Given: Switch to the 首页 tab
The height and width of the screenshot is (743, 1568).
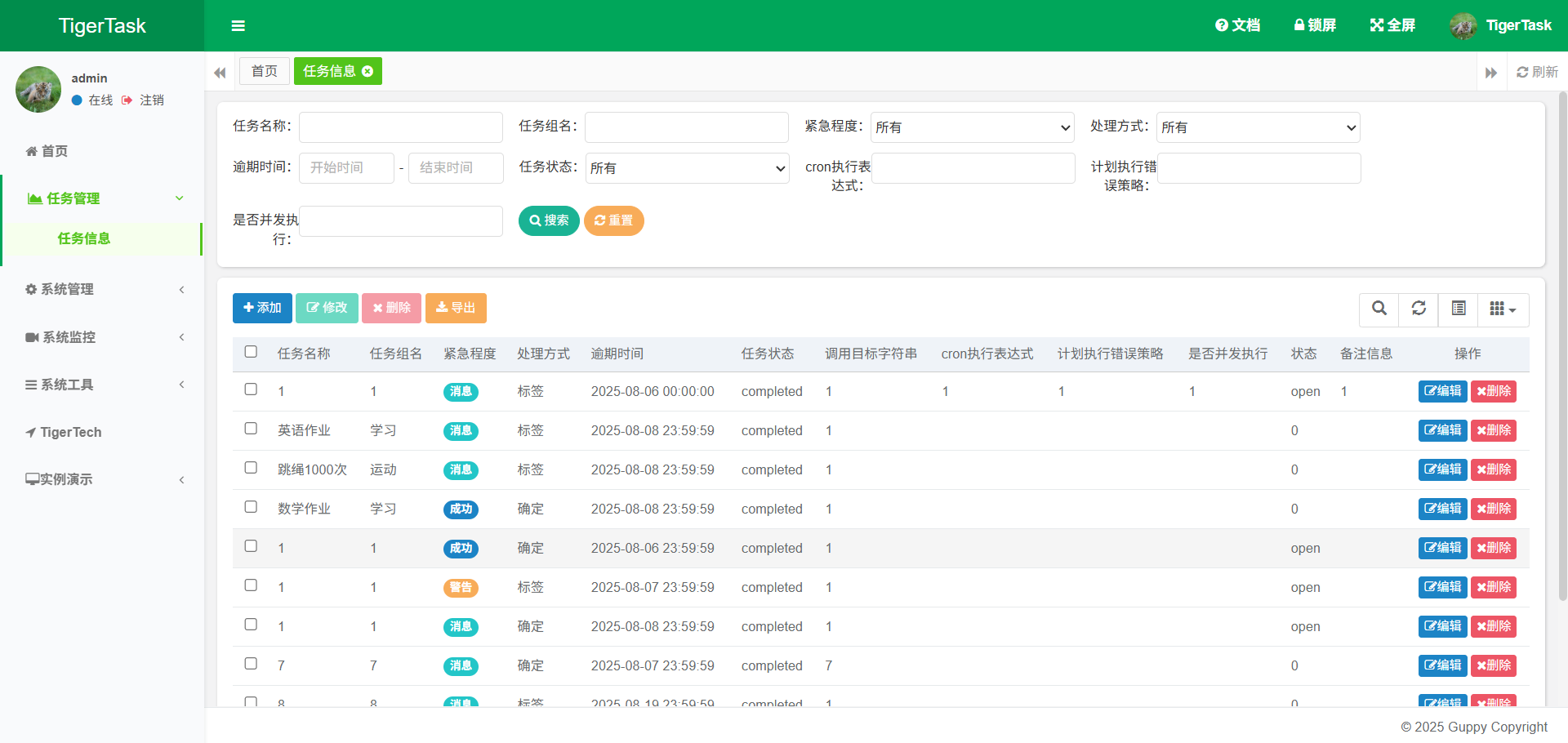Looking at the screenshot, I should [264, 72].
